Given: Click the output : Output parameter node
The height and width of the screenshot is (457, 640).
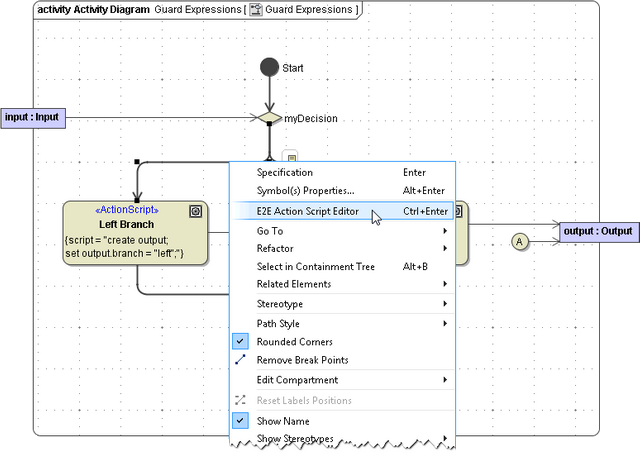Looking at the screenshot, I should coord(598,231).
